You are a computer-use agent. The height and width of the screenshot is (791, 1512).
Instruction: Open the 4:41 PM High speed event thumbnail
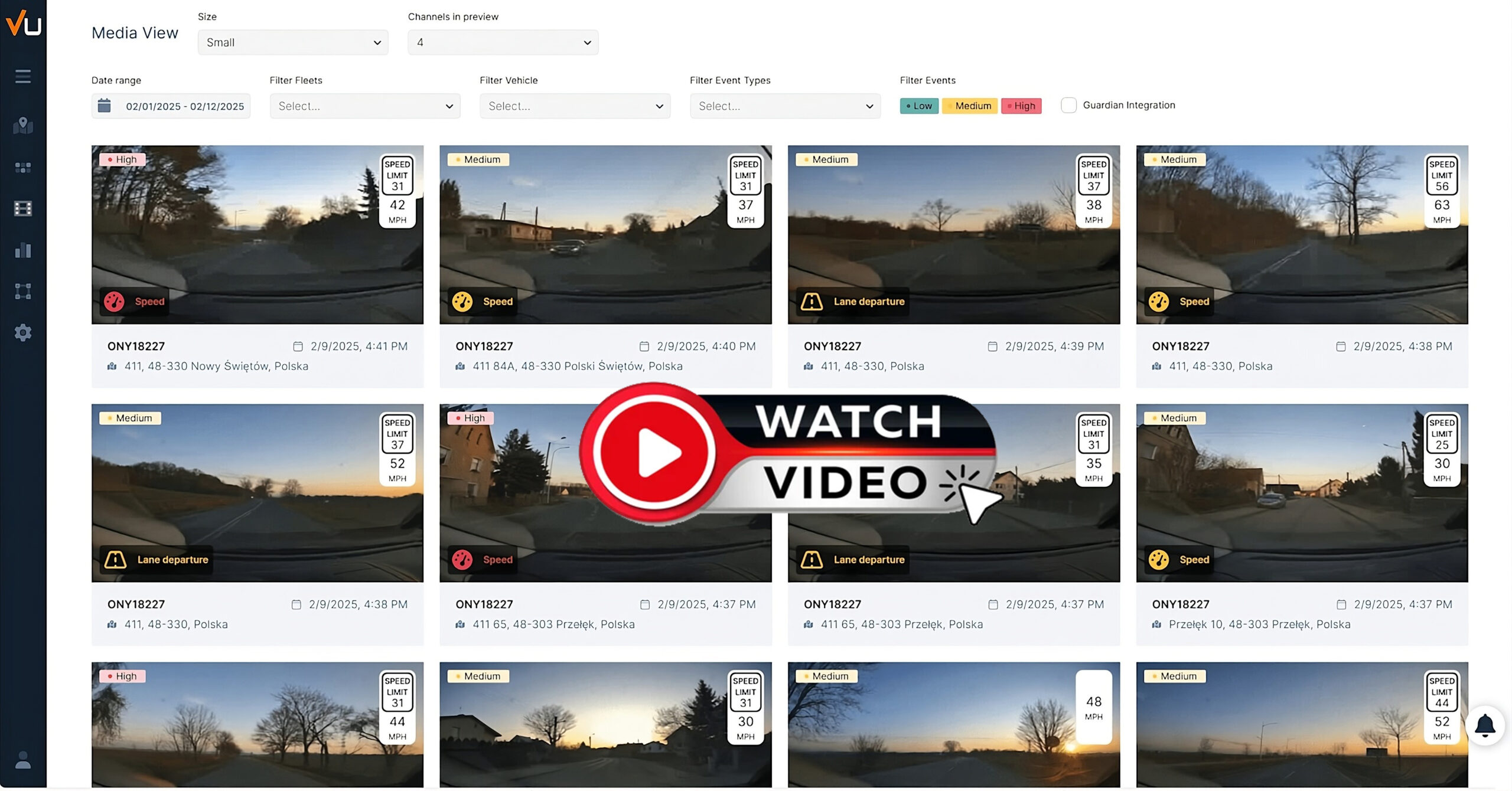(257, 235)
